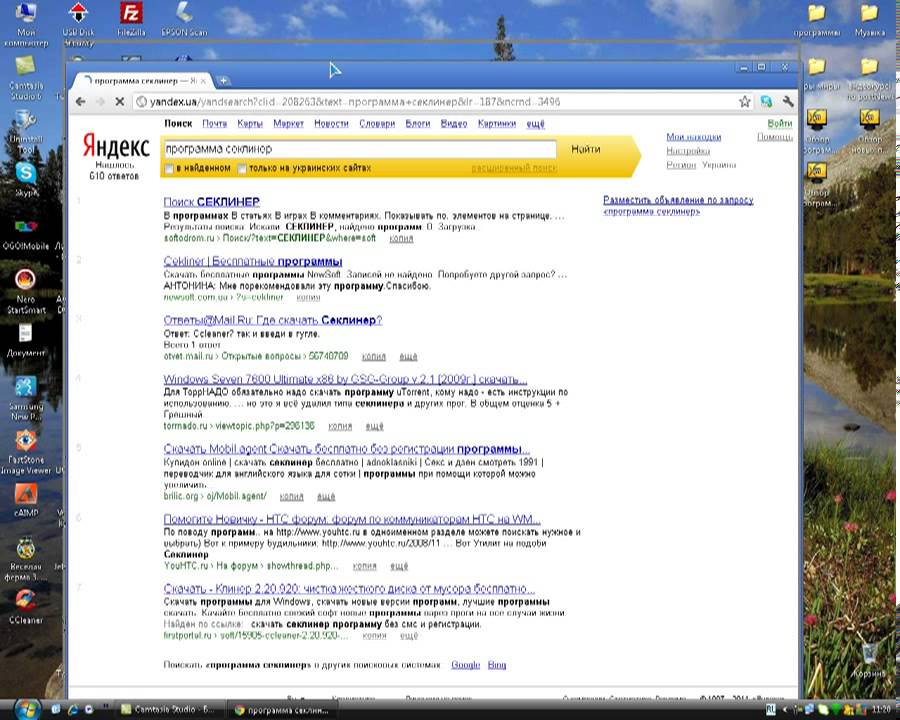Expand 'ещё' under YouHTC.ru result
900x720 pixels.
(399, 566)
